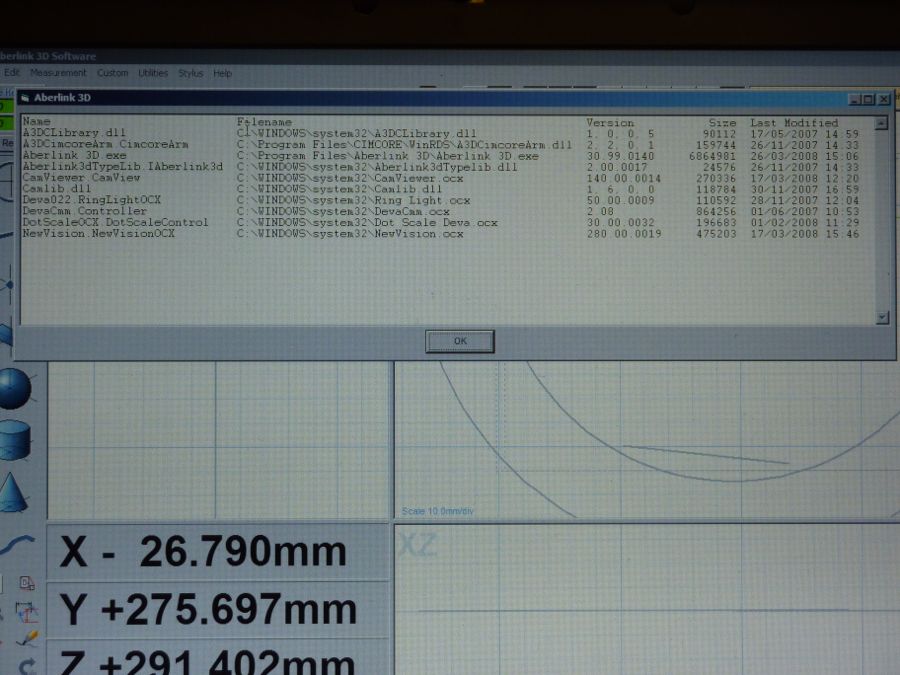The height and width of the screenshot is (675, 900).
Task: Select the Sphere measurement tool
Action: click(x=15, y=389)
